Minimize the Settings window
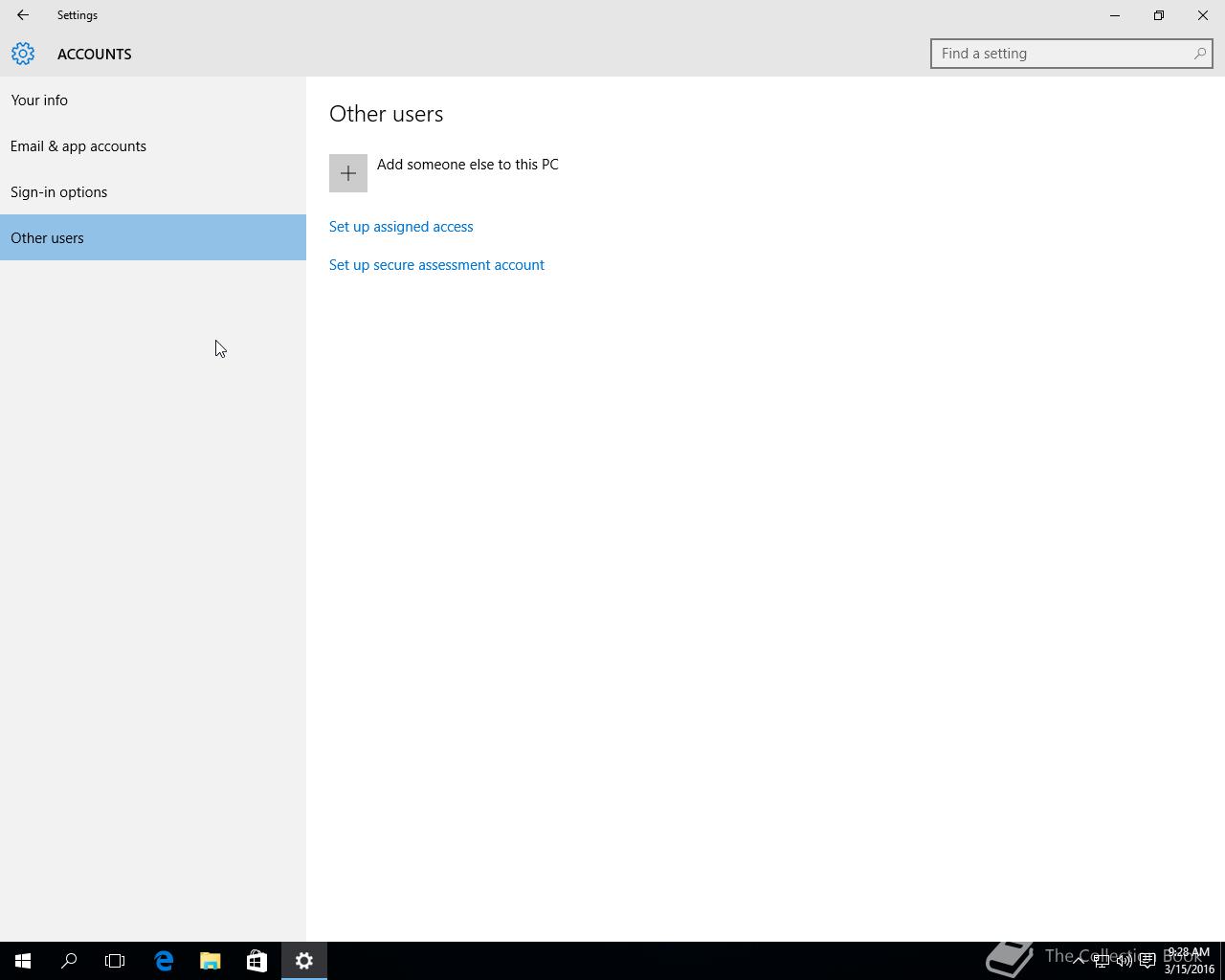This screenshot has height=980, width=1225. tap(1115, 15)
